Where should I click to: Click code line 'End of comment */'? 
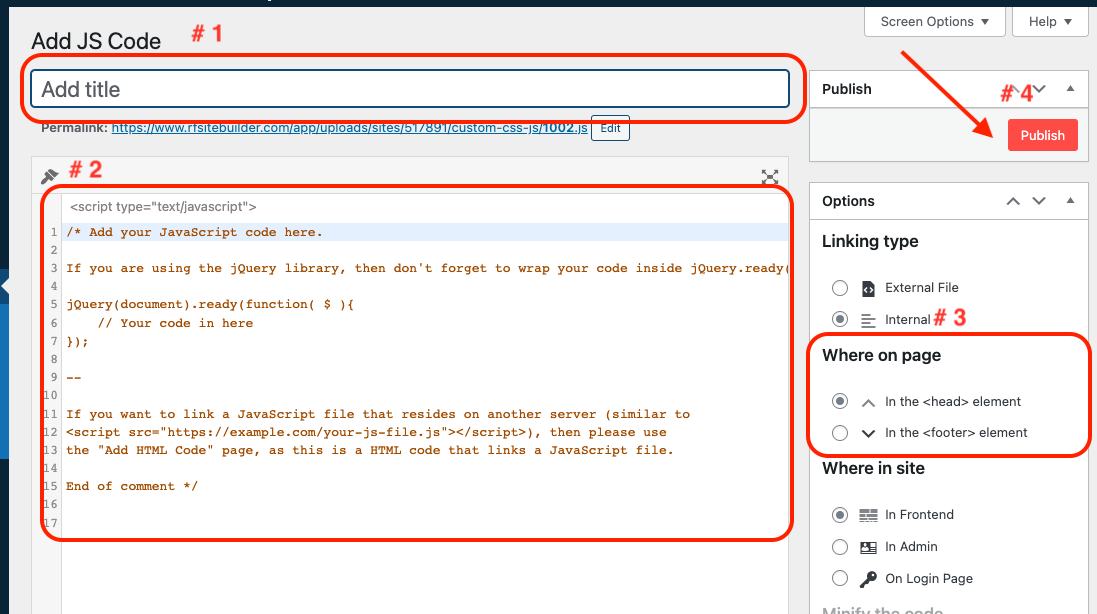[132, 487]
